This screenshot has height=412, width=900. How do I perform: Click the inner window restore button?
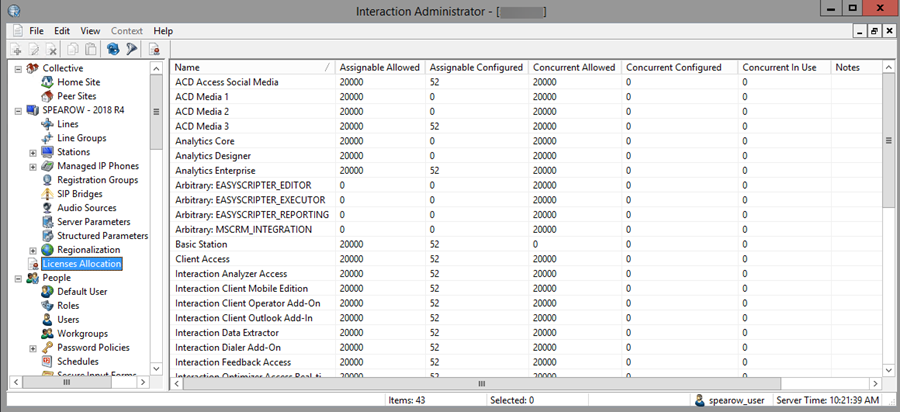tap(874, 31)
